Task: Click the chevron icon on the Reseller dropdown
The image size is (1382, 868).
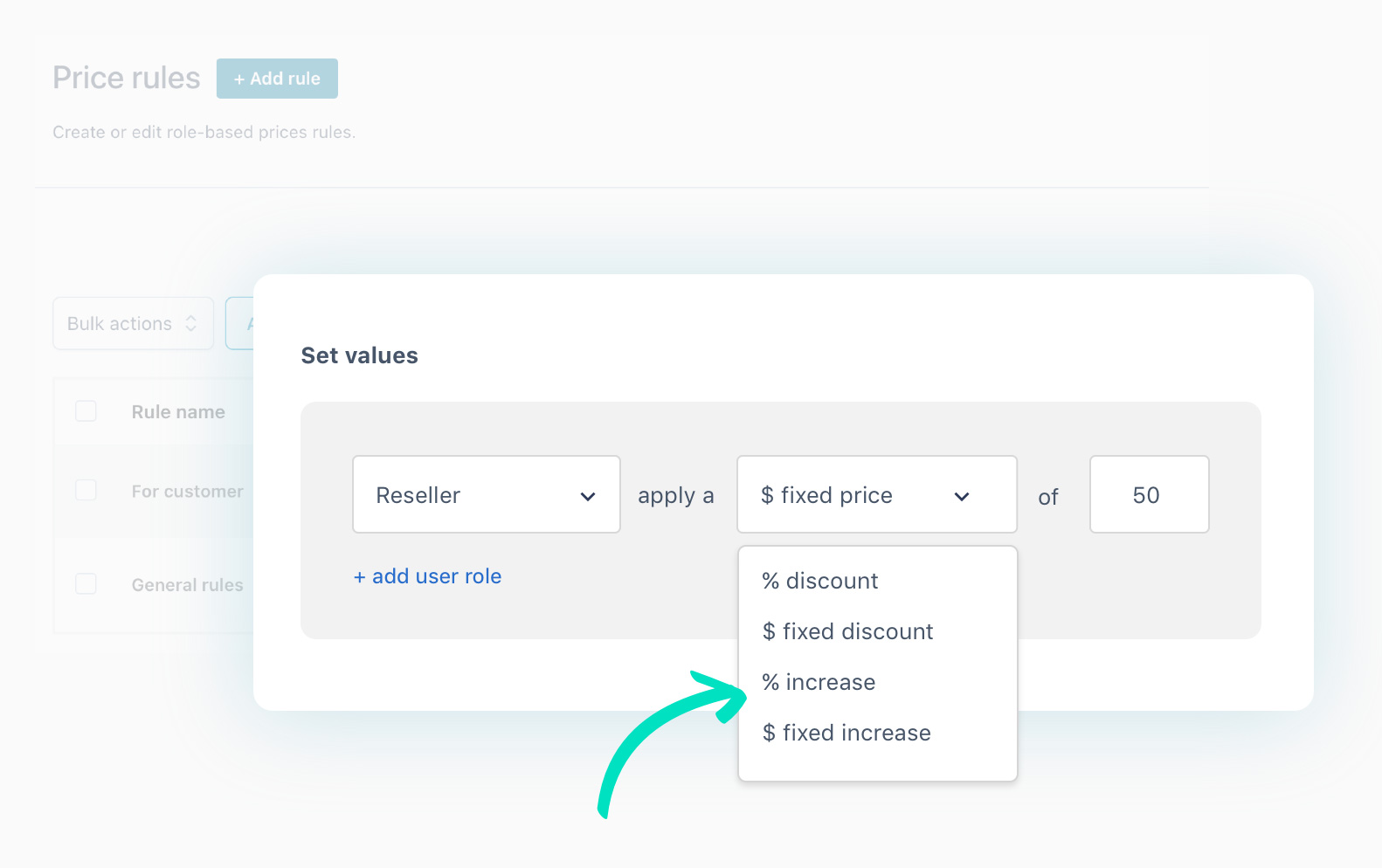Action: tap(587, 495)
